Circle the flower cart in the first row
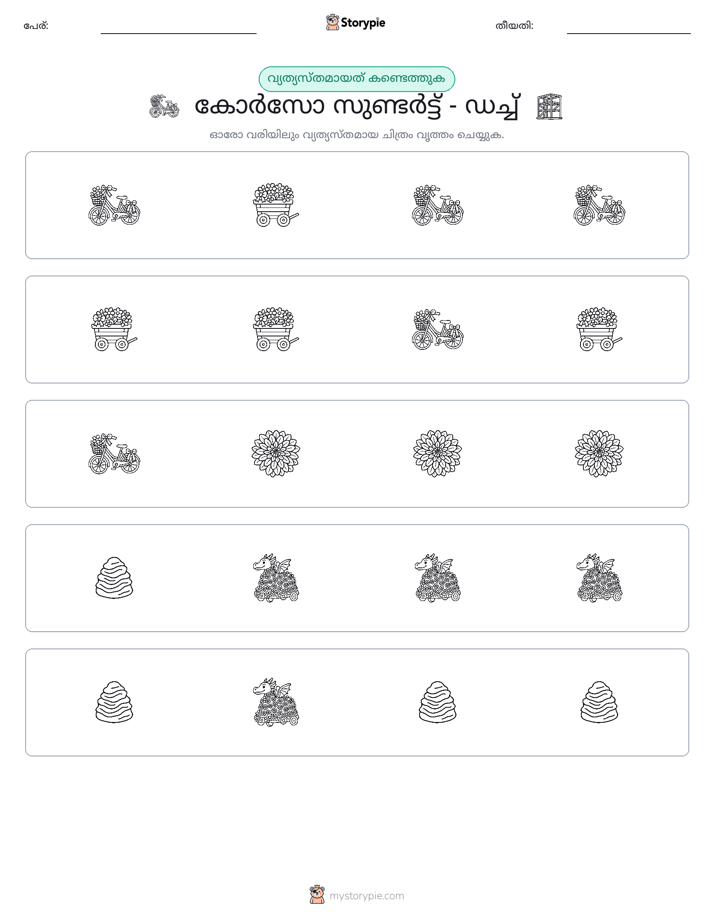 pos(276,205)
